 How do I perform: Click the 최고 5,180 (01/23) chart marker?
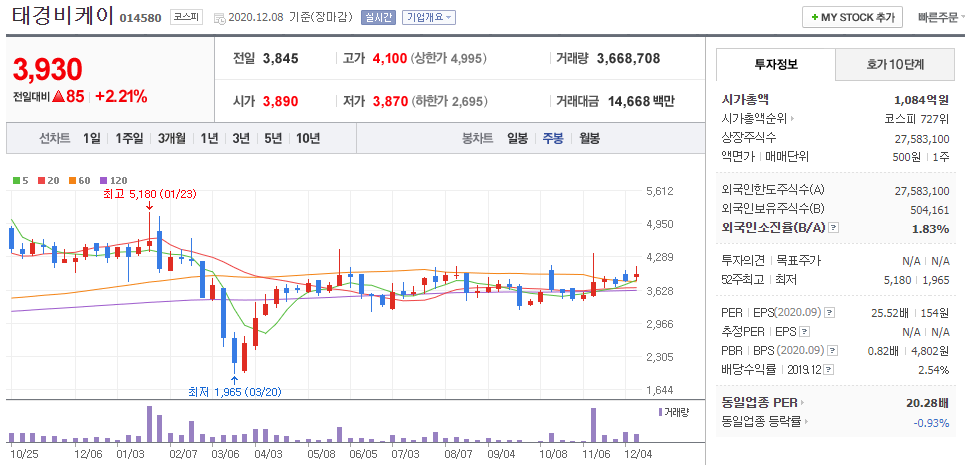coord(149,194)
